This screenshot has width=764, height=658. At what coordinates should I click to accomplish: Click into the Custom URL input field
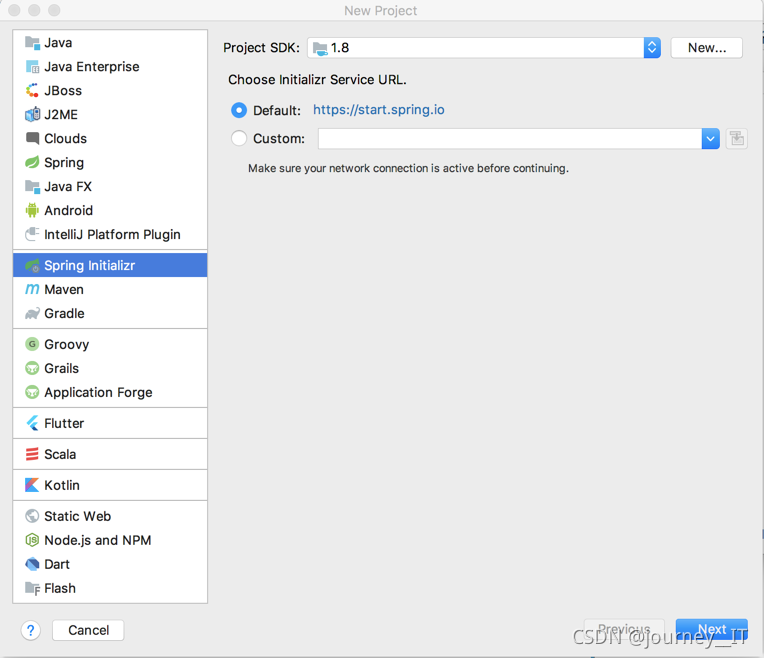[x=510, y=139]
